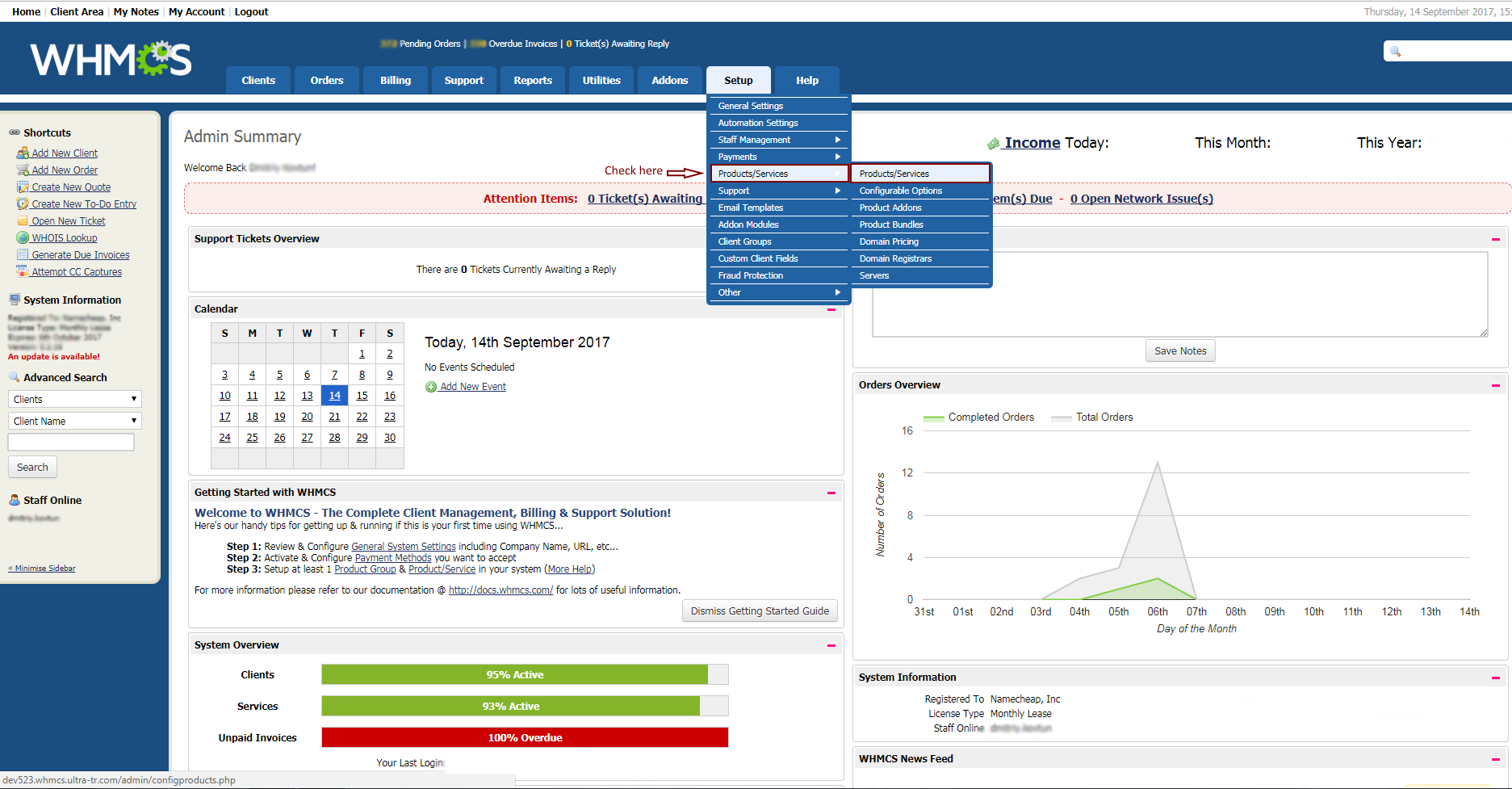This screenshot has height=789, width=1512.
Task: Click the 100% Overdue red bar
Action: point(525,737)
